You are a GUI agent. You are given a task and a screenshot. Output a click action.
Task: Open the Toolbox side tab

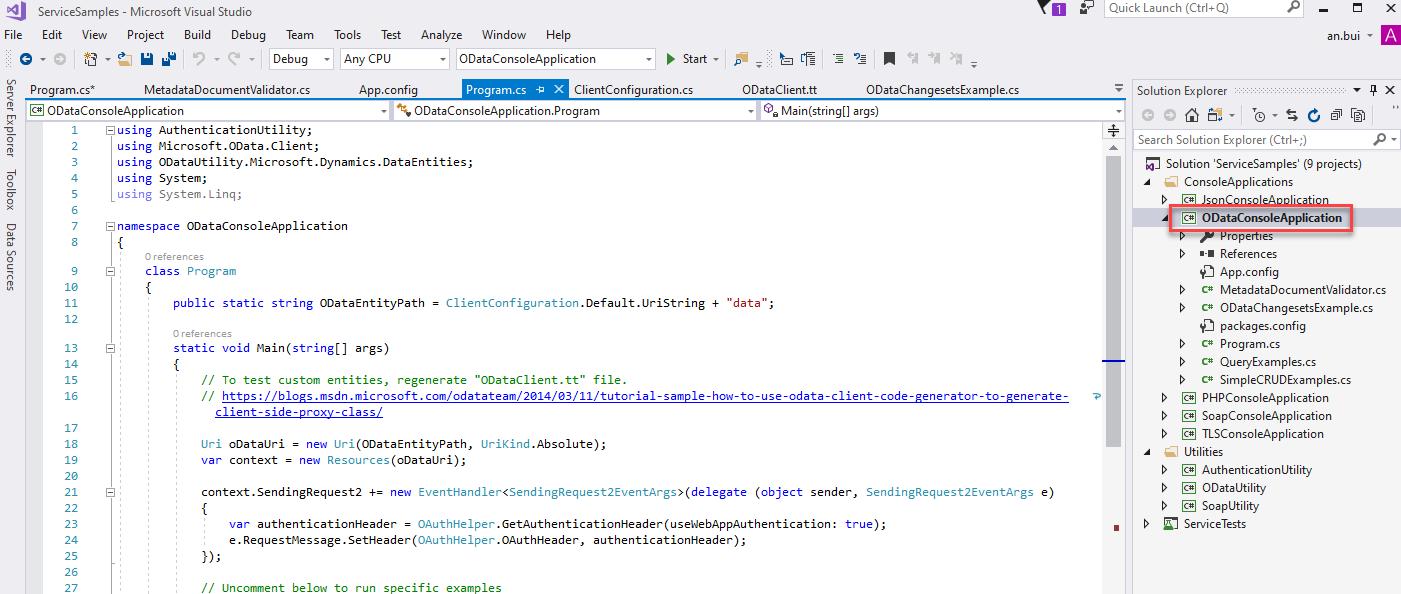click(x=11, y=189)
